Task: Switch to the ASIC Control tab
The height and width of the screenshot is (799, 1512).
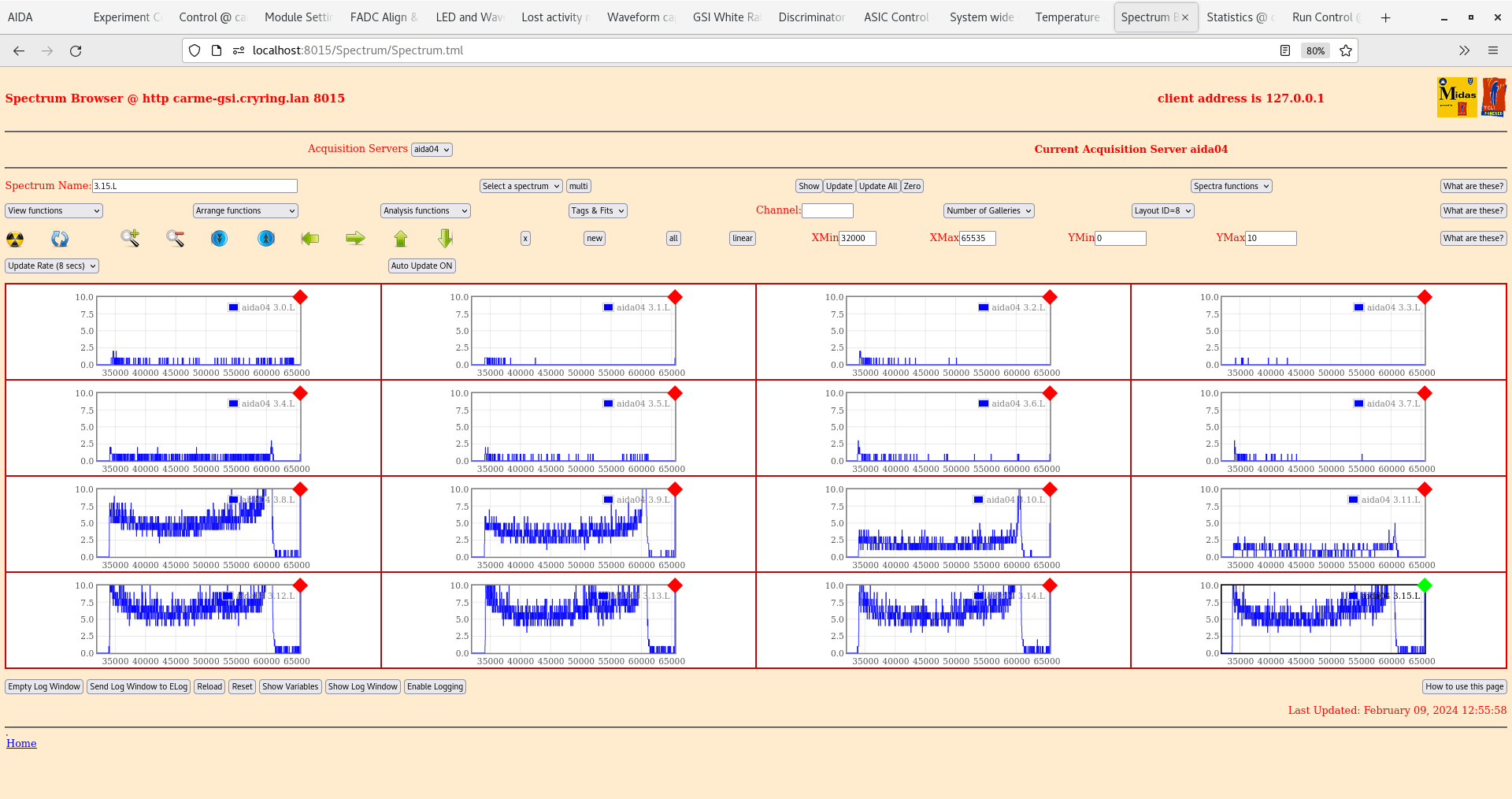Action: click(896, 17)
